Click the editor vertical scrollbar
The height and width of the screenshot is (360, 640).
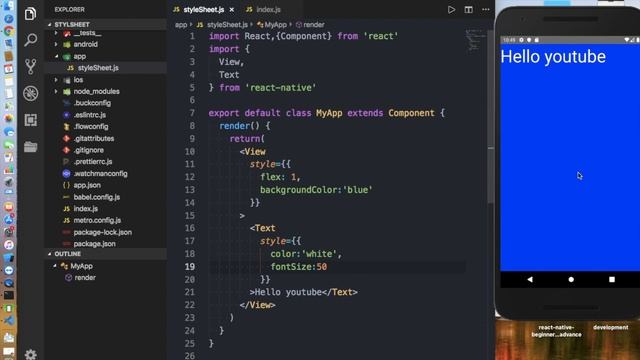tap(491, 118)
